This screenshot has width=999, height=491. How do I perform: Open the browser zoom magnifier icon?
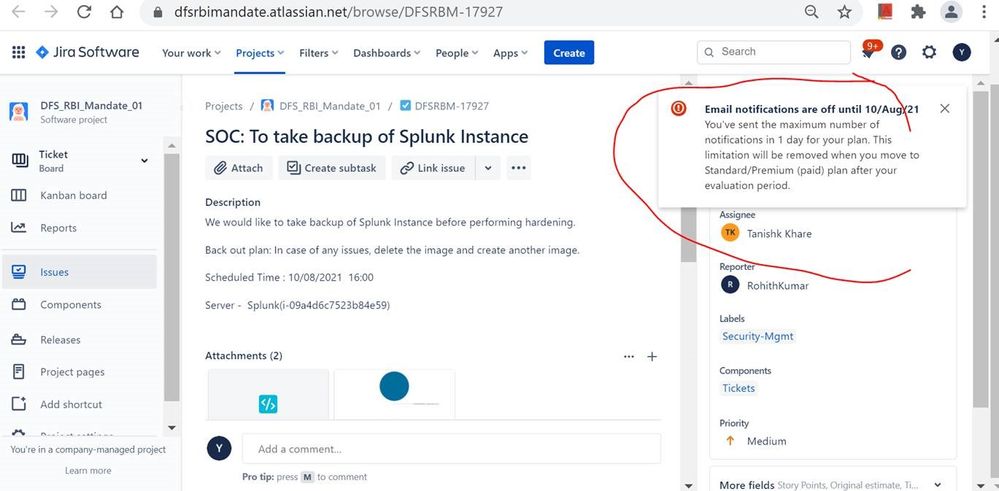[811, 11]
